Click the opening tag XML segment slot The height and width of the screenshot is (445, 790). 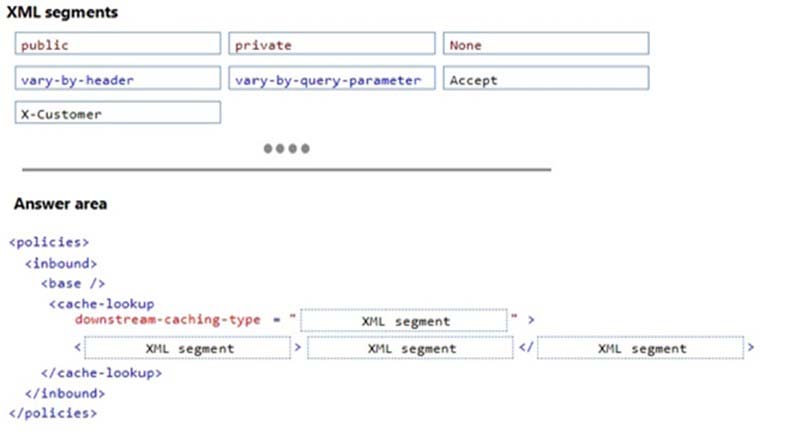(x=187, y=348)
